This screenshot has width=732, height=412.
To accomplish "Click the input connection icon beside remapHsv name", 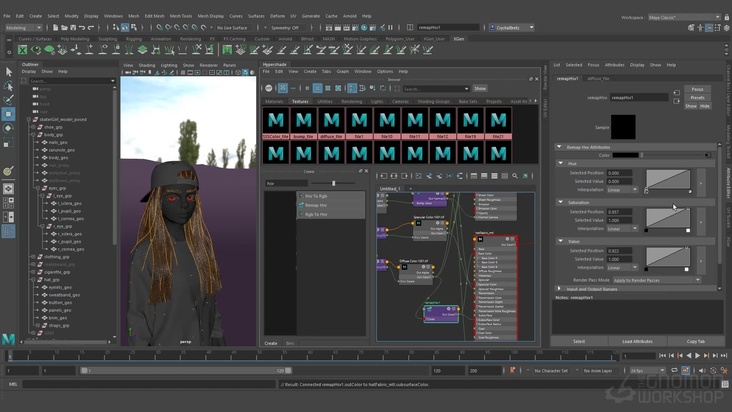I will pyautogui.click(x=677, y=93).
